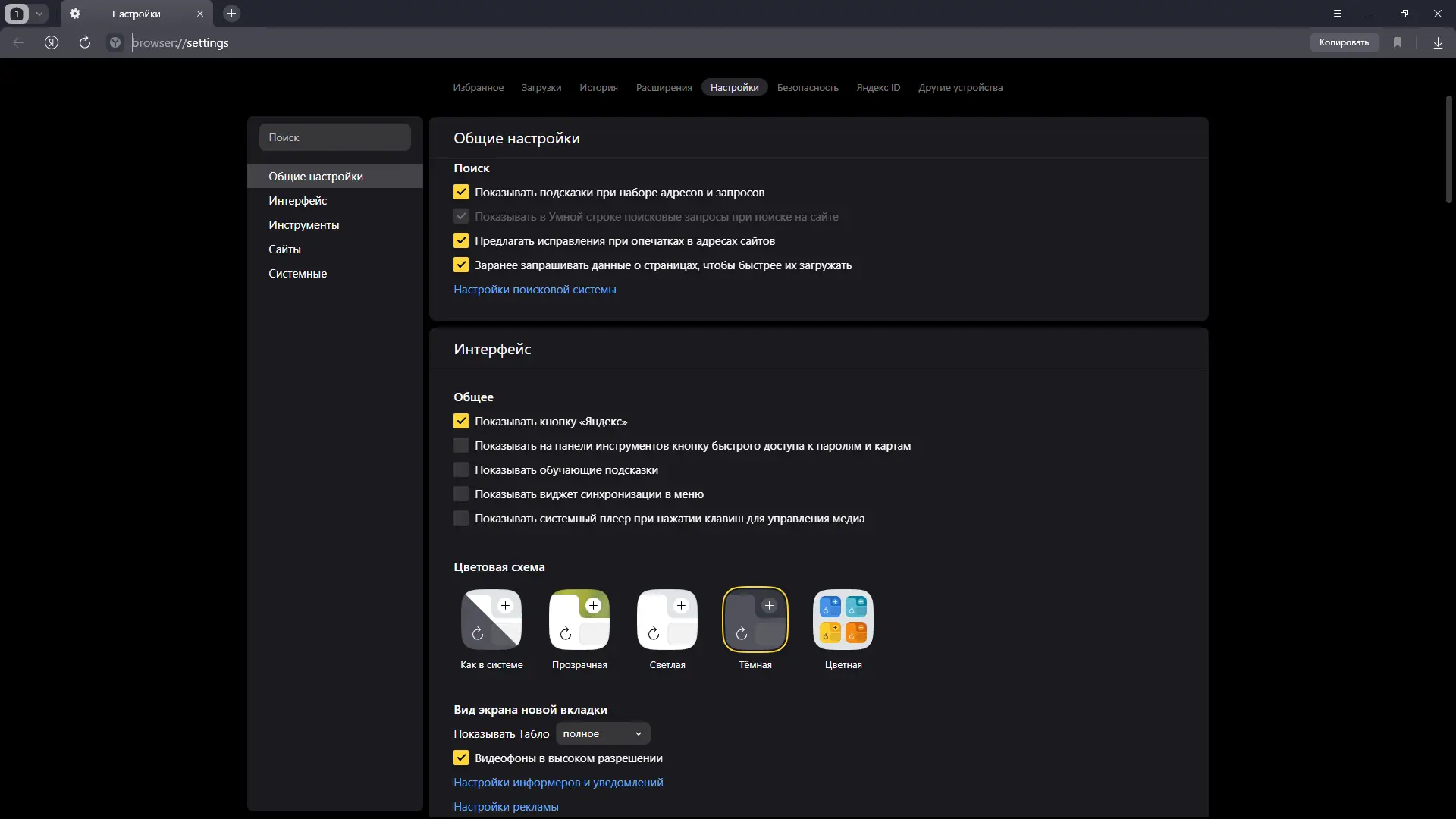Toggle Видеофоны в высоком разрешении checkbox
1456x819 pixels.
point(461,758)
